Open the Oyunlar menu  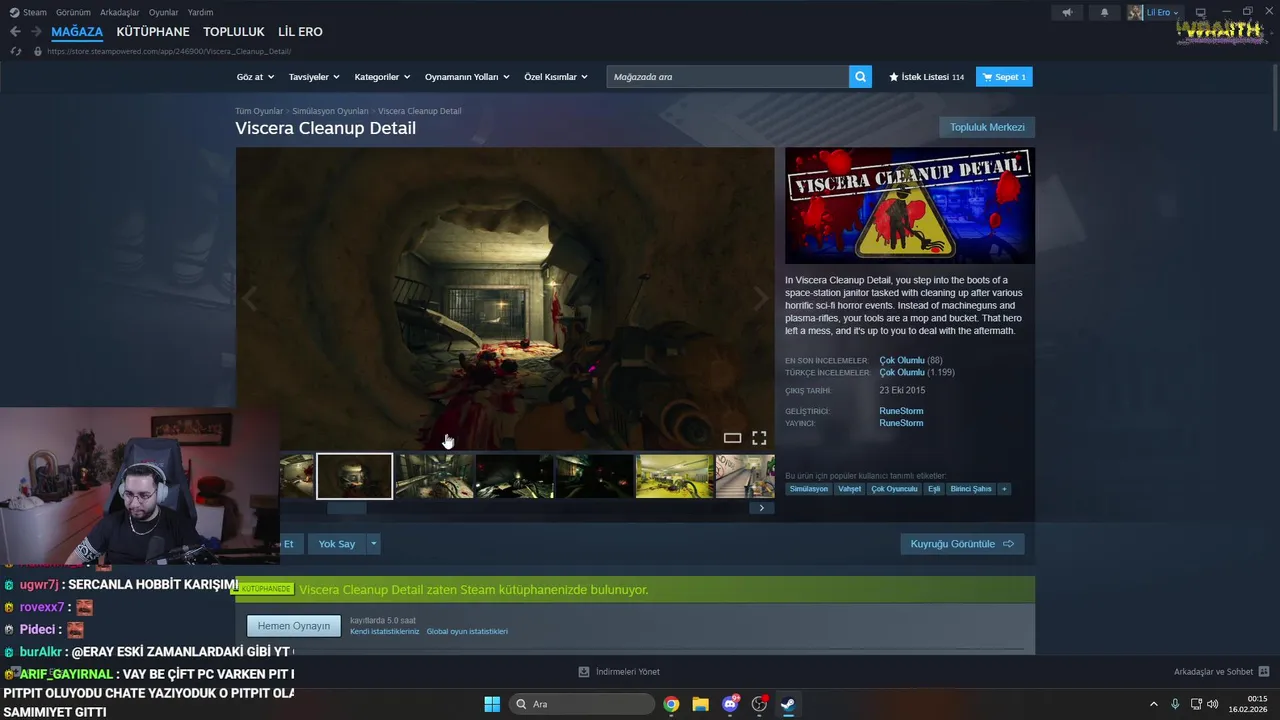(164, 12)
